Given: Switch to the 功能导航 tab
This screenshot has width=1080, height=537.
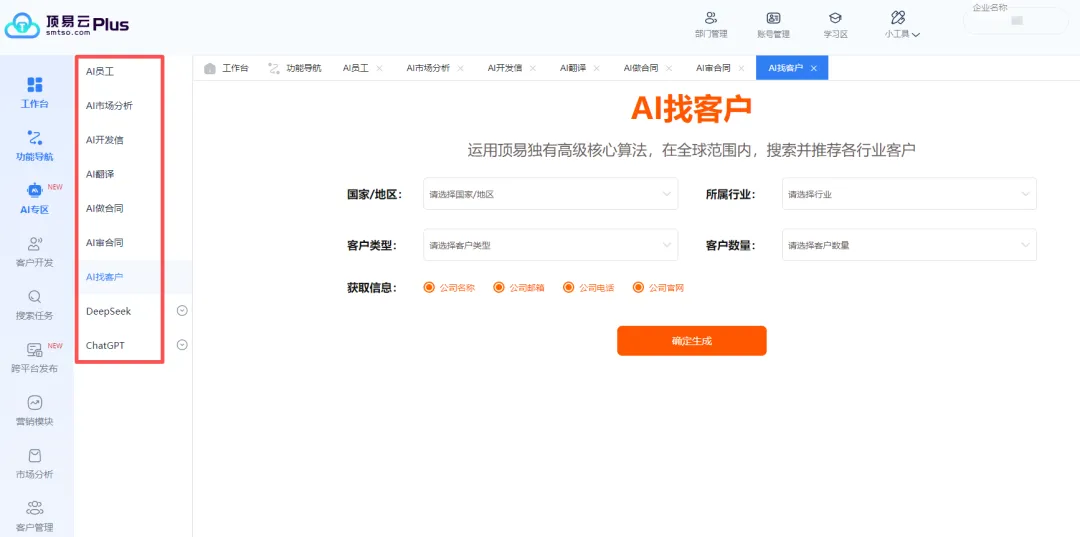Looking at the screenshot, I should (x=294, y=68).
